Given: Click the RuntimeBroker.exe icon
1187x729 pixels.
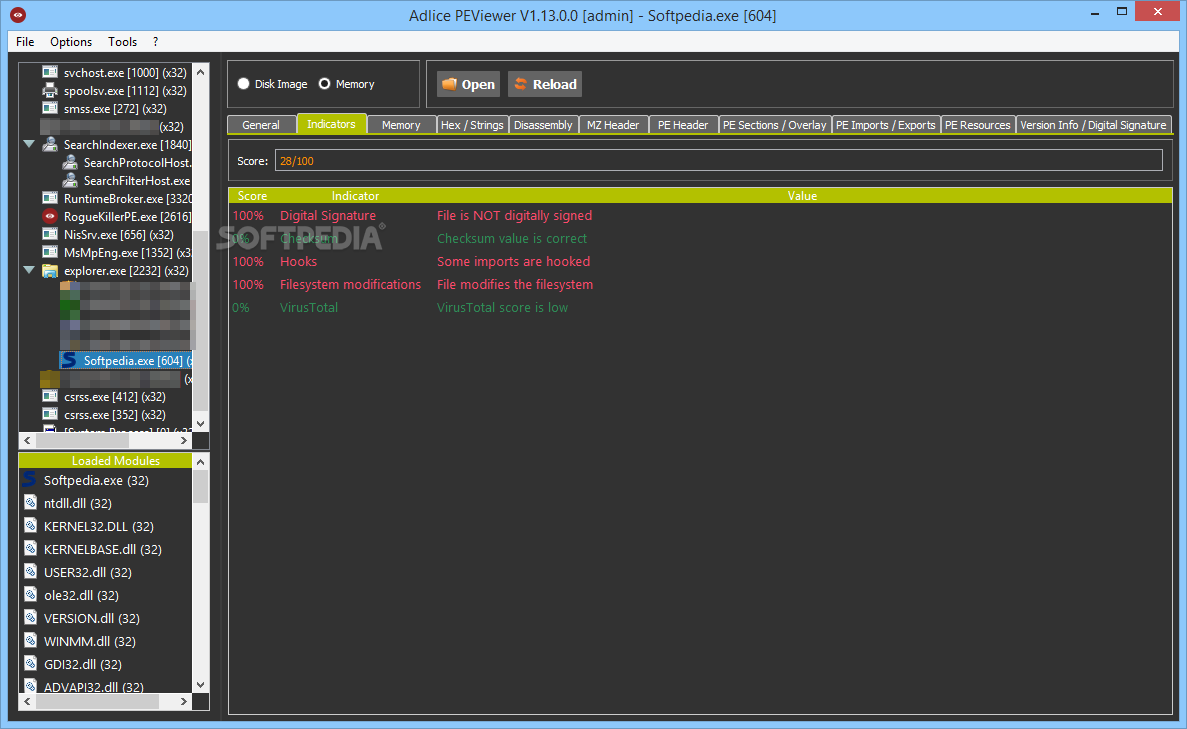Looking at the screenshot, I should click(50, 198).
